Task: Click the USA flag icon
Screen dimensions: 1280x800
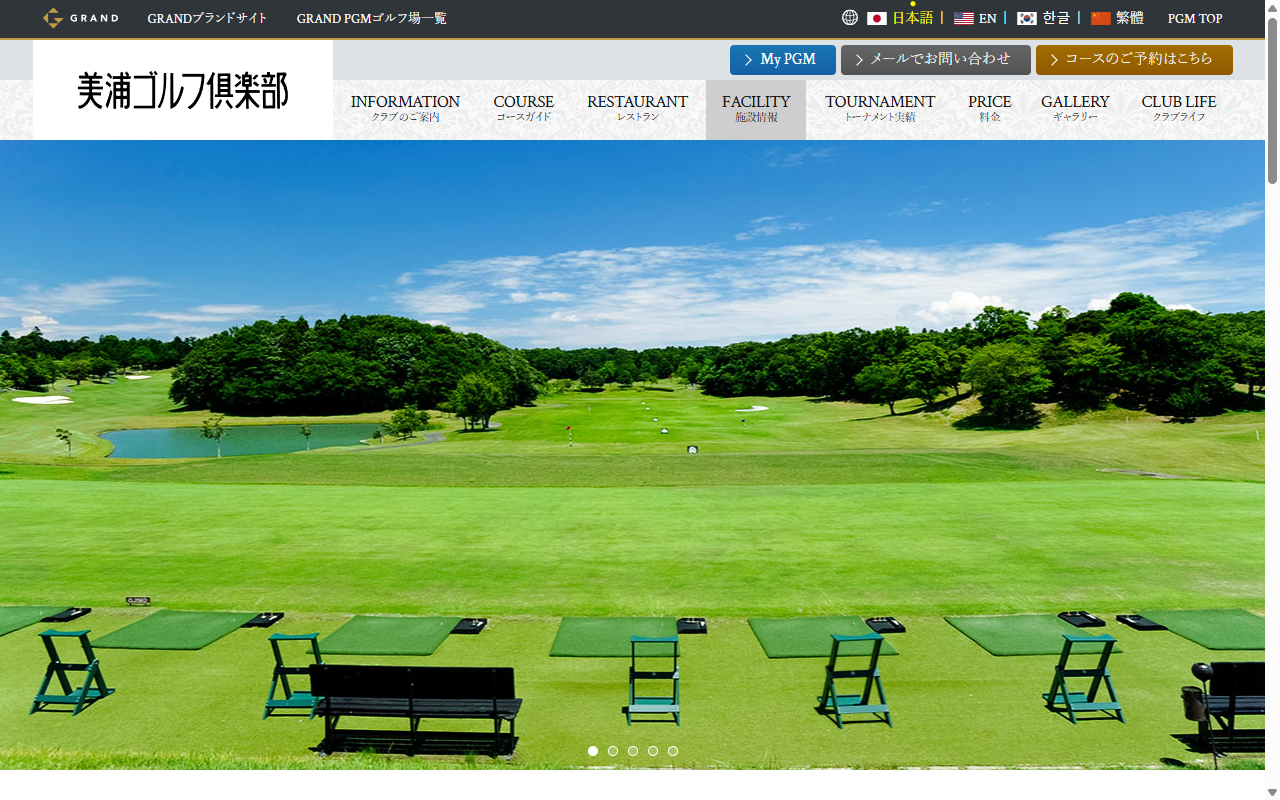Action: pyautogui.click(x=964, y=18)
